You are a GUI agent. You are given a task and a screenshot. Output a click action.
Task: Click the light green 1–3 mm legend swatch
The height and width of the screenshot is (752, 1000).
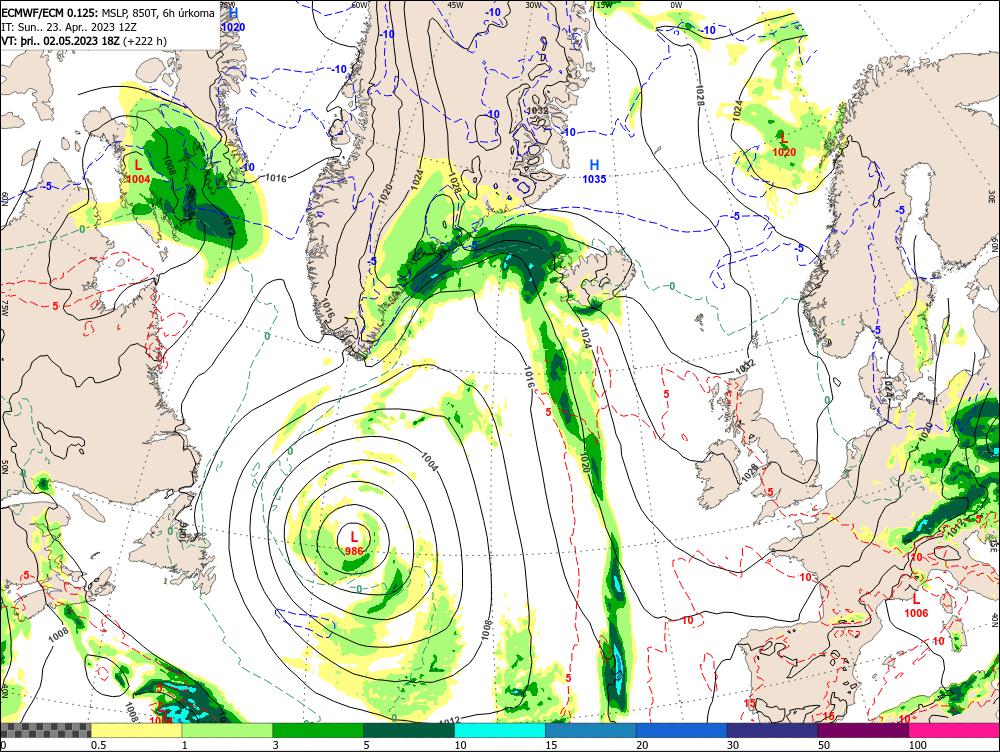[x=226, y=730]
